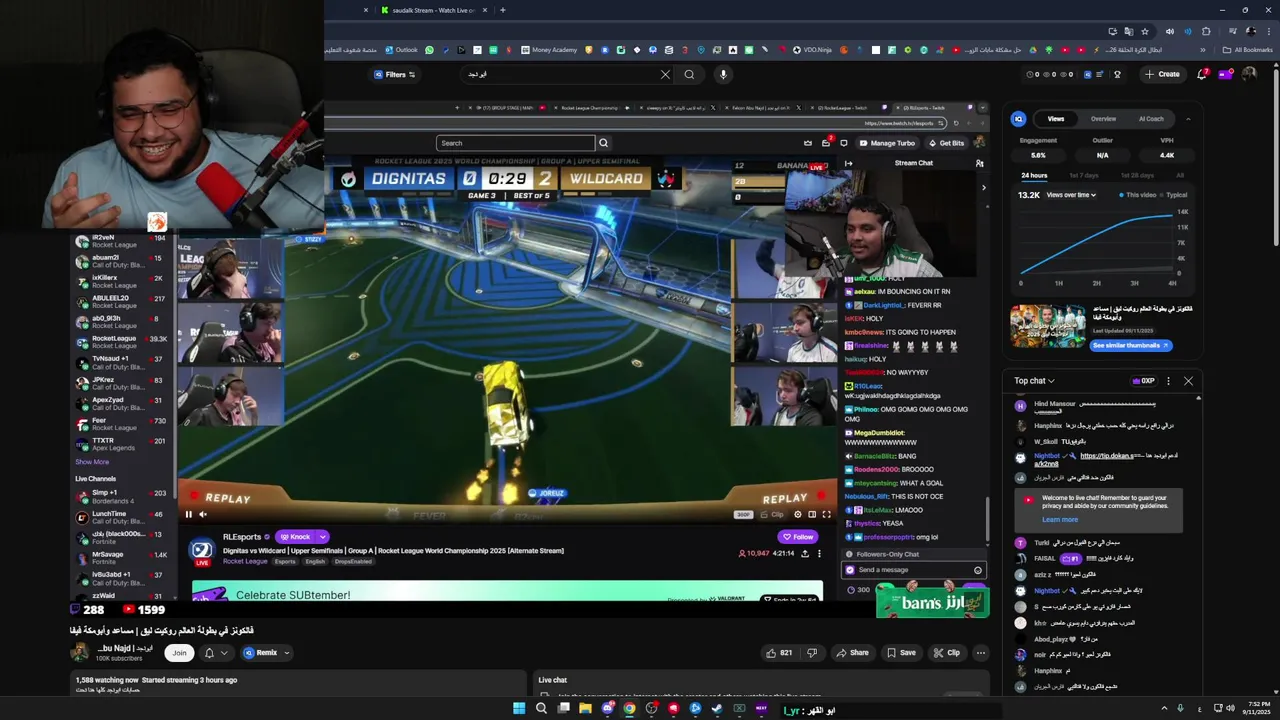
Task: Switch to the Views tab
Action: (x=1056, y=119)
